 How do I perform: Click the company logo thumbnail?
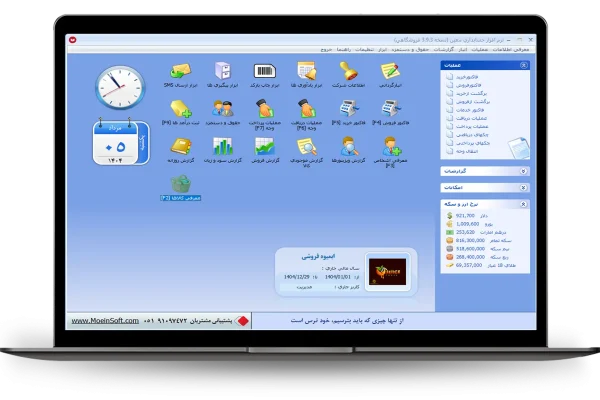tap(388, 271)
